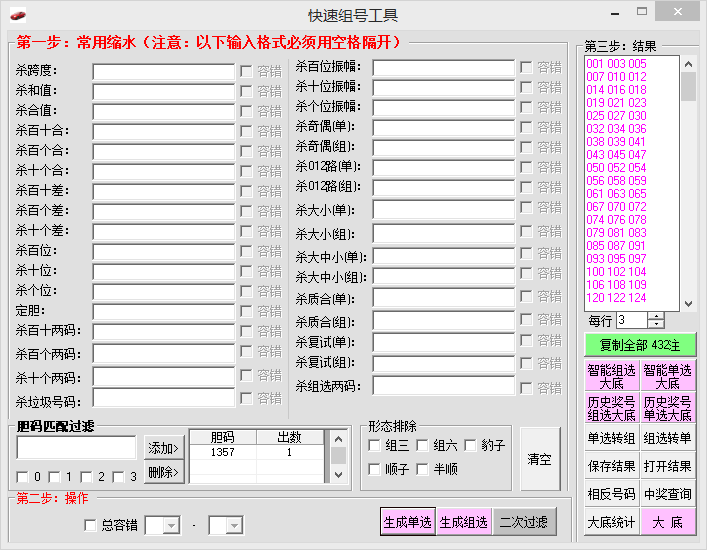Focus the 杀垃圾号码 input field
The height and width of the screenshot is (550, 707).
[164, 398]
